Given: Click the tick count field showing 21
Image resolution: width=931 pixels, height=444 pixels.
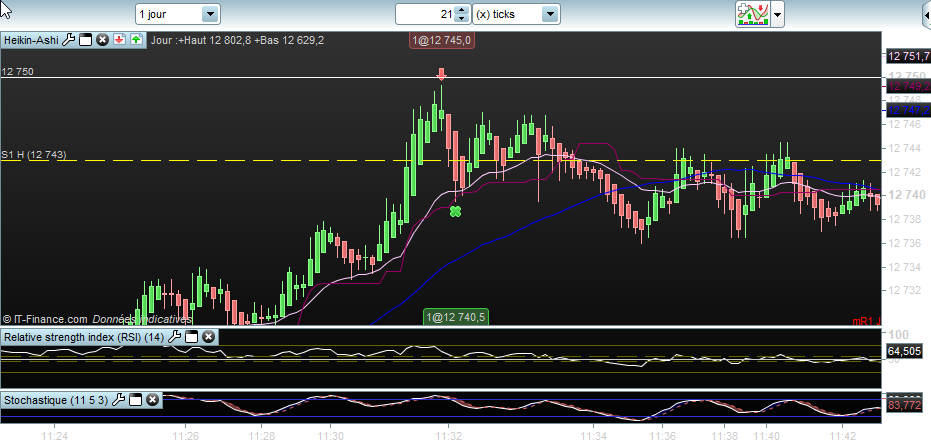Looking at the screenshot, I should [x=425, y=14].
